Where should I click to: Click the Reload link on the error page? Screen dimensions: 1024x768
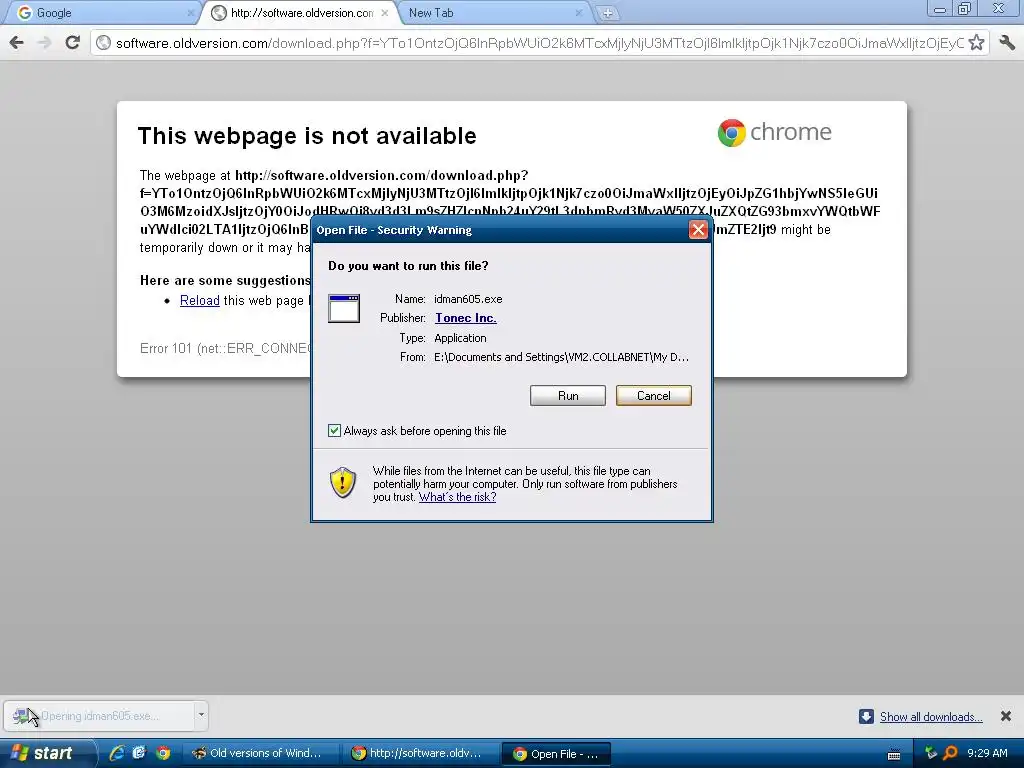(199, 300)
